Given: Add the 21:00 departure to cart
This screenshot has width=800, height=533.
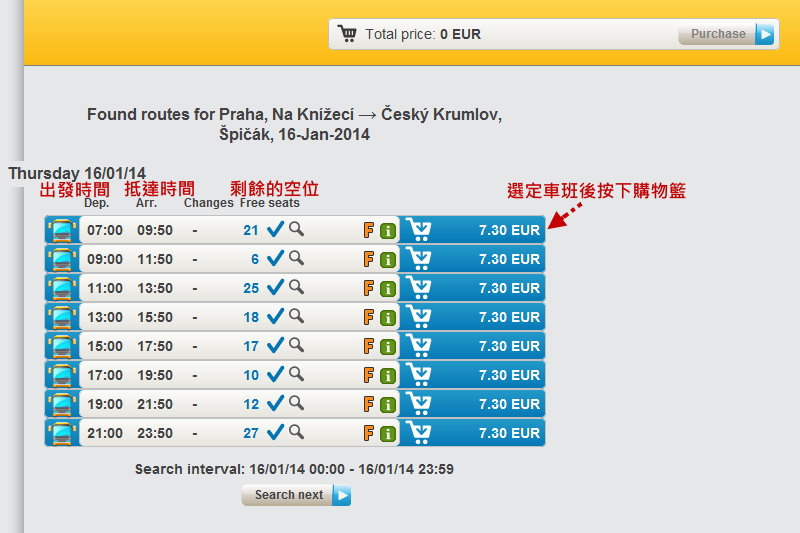Looking at the screenshot, I should (x=419, y=433).
